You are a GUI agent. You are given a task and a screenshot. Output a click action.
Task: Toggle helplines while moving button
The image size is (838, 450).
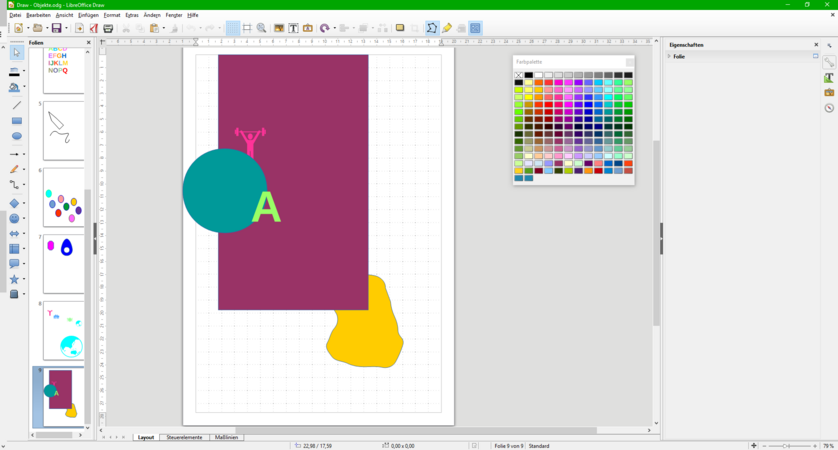click(x=247, y=28)
